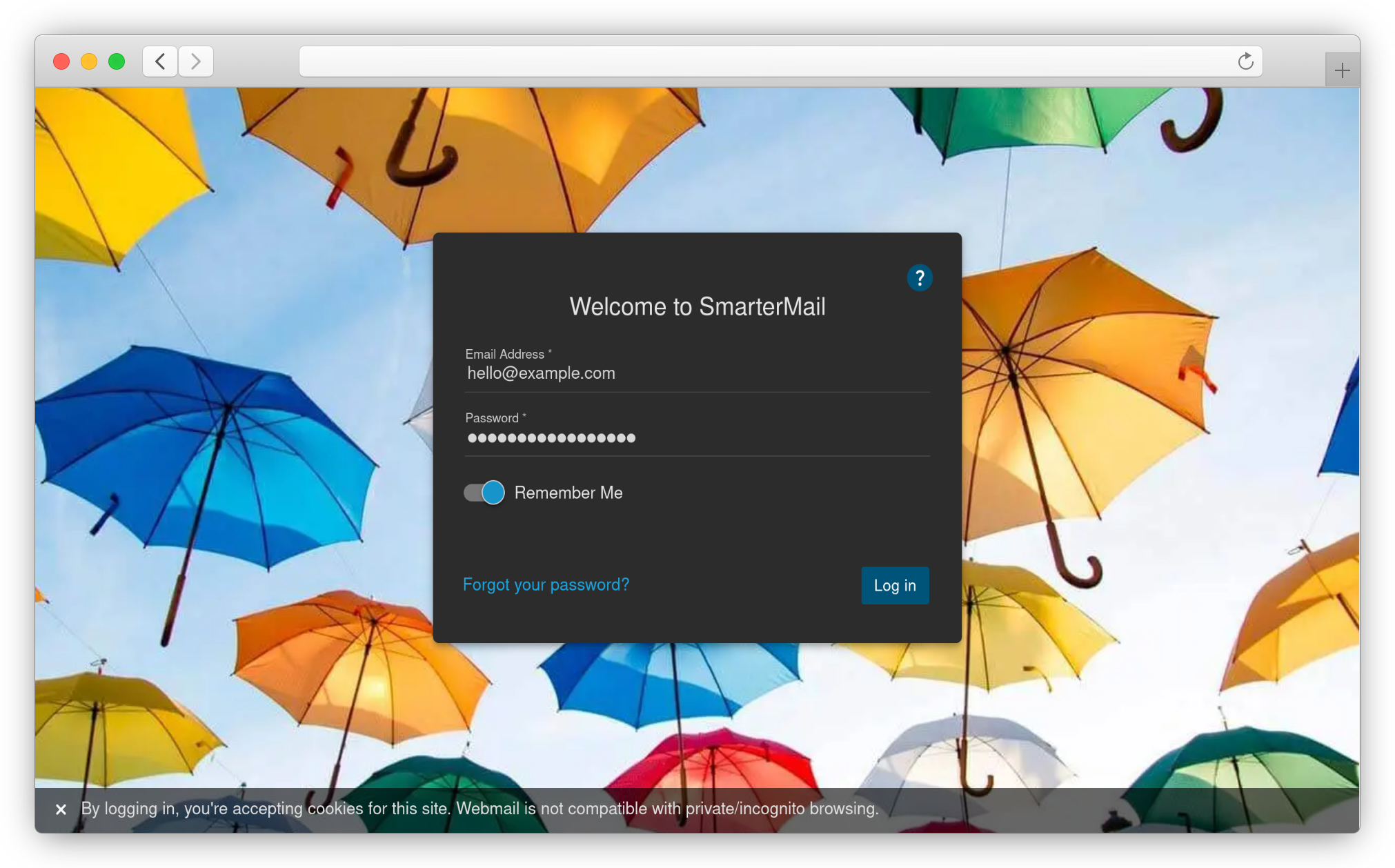Open the Forgot your password link
Viewport: 1395px width, 868px height.
click(x=546, y=584)
